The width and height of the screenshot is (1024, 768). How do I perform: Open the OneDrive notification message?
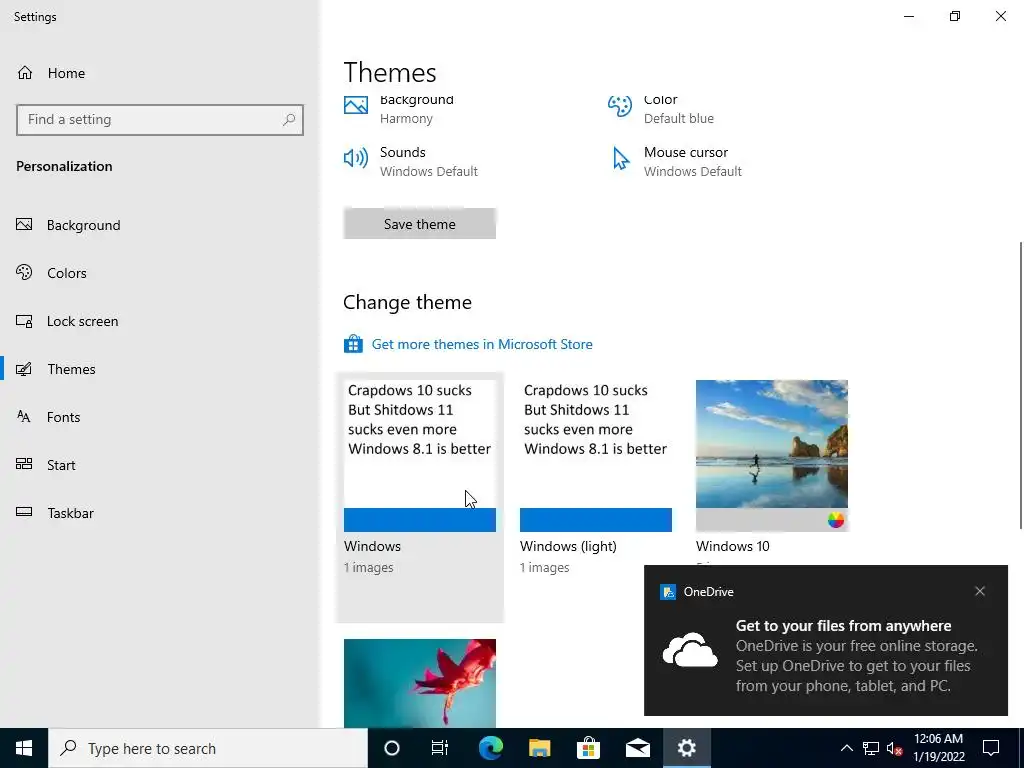coord(856,656)
